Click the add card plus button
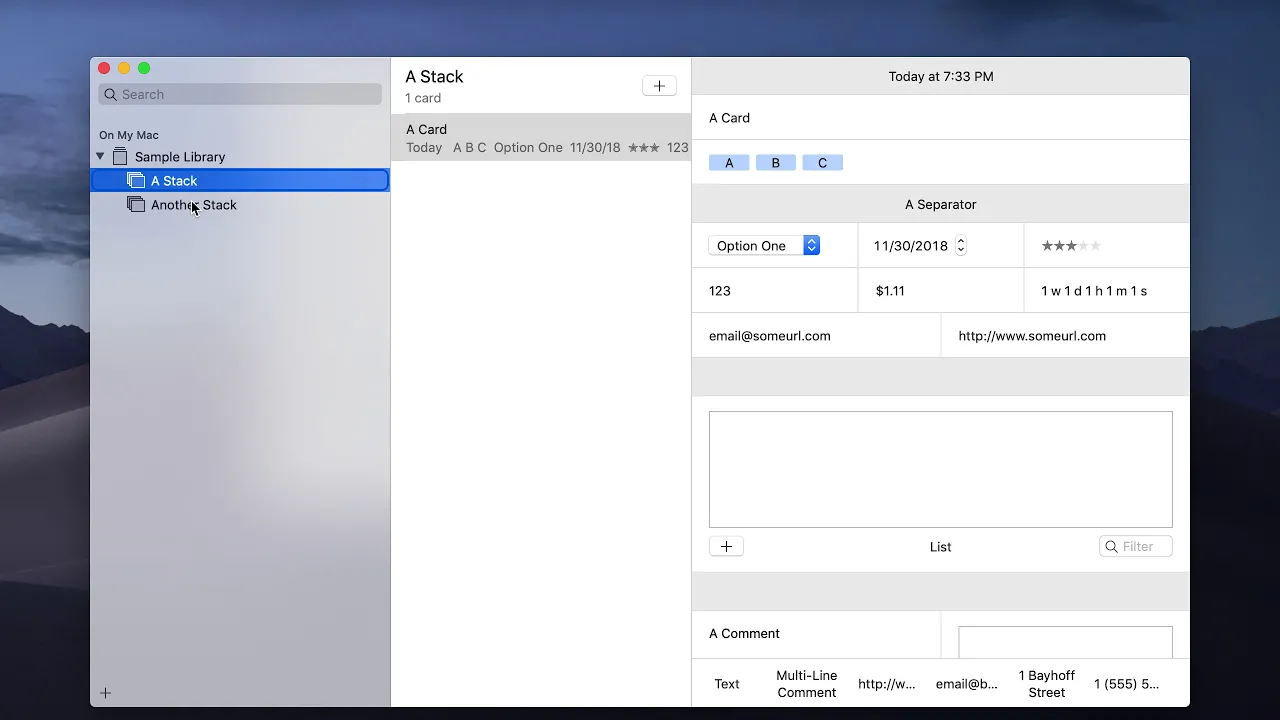This screenshot has width=1280, height=720. 659,86
